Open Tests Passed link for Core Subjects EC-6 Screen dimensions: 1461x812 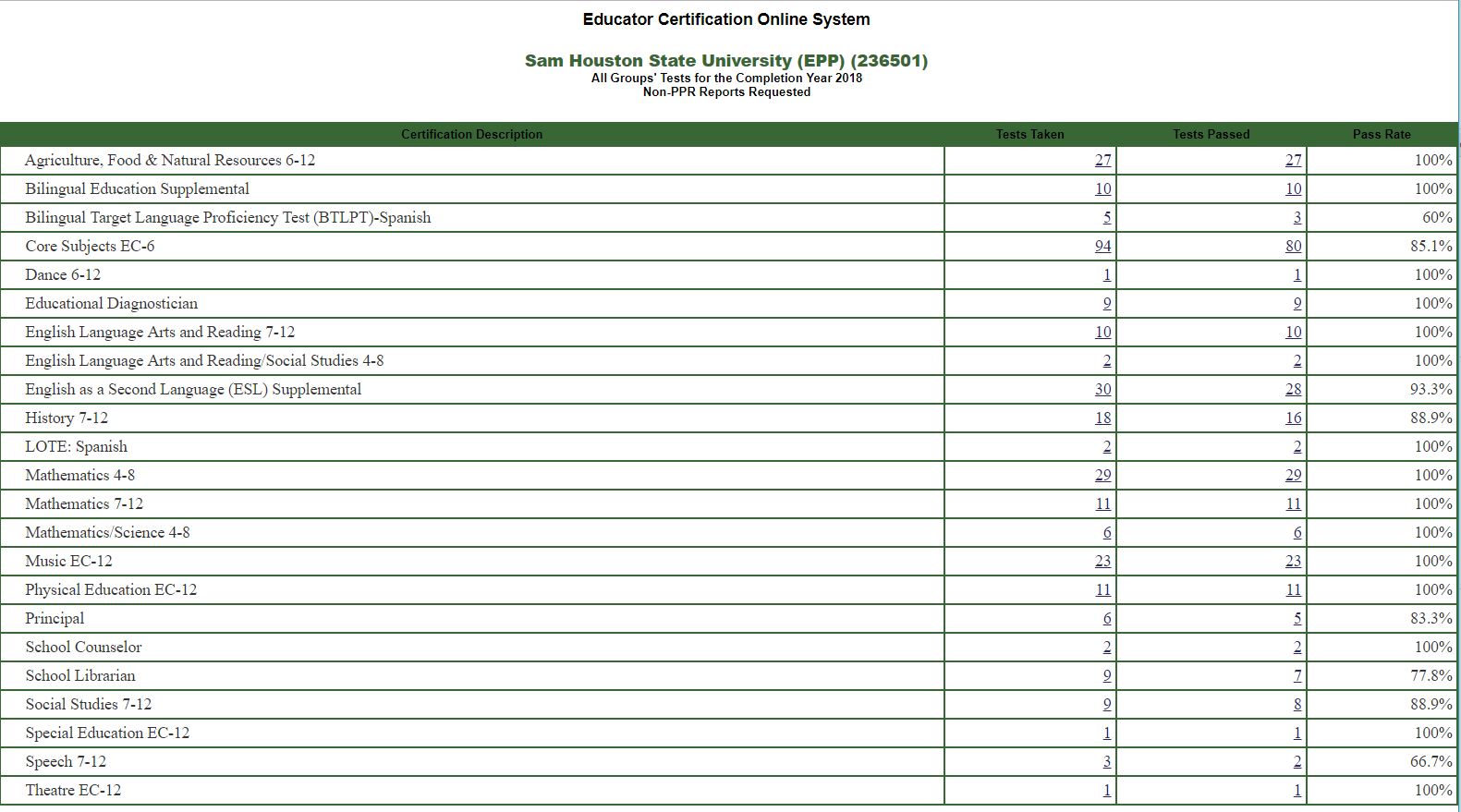pyautogui.click(x=1293, y=246)
